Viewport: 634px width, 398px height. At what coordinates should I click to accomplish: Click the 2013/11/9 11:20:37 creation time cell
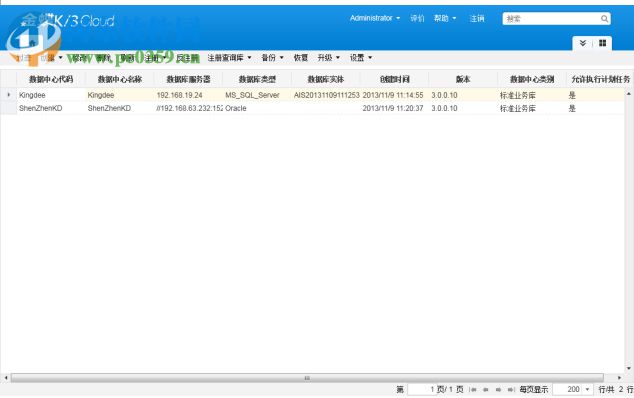[395, 108]
